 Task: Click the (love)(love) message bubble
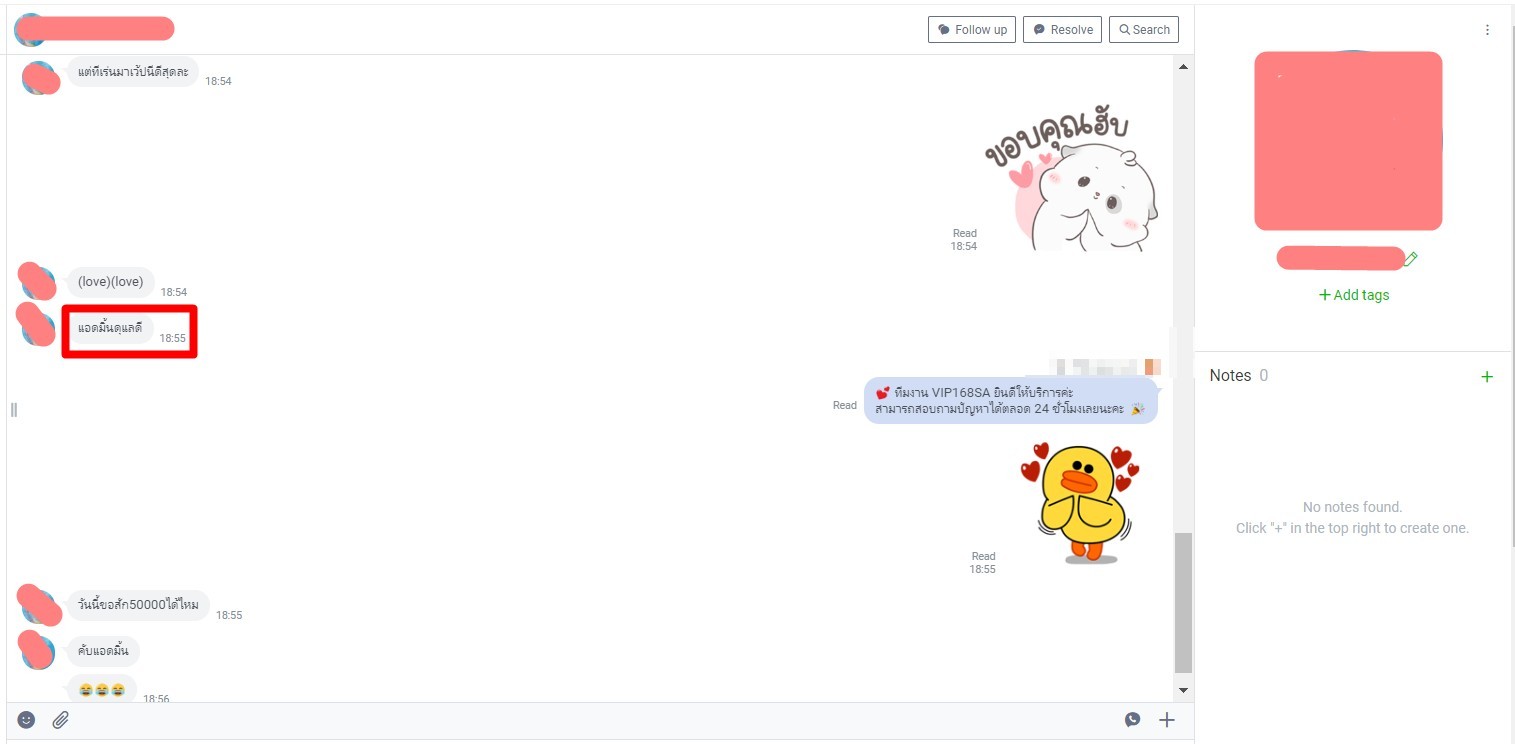tap(110, 282)
